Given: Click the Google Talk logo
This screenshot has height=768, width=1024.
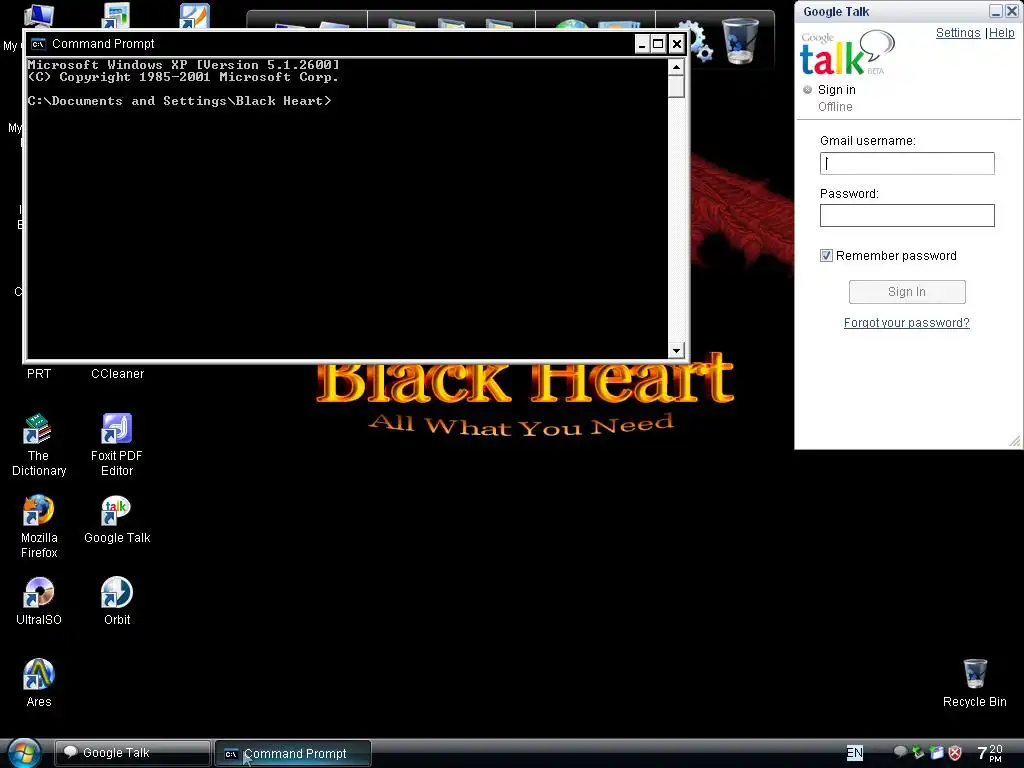Looking at the screenshot, I should (848, 53).
